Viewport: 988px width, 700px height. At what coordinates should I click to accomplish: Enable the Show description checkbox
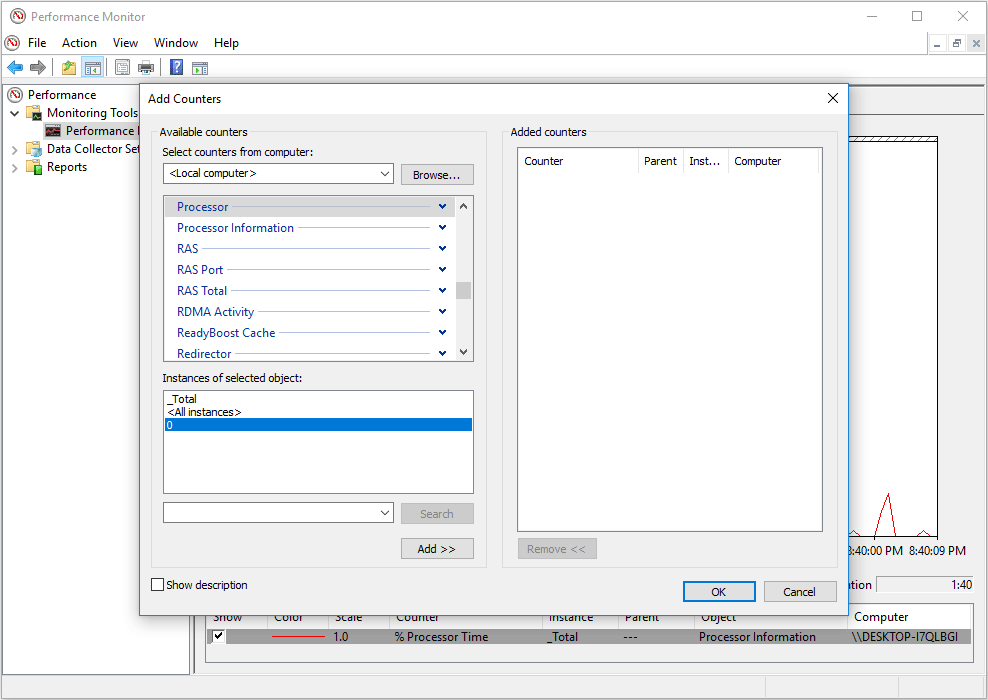[158, 585]
